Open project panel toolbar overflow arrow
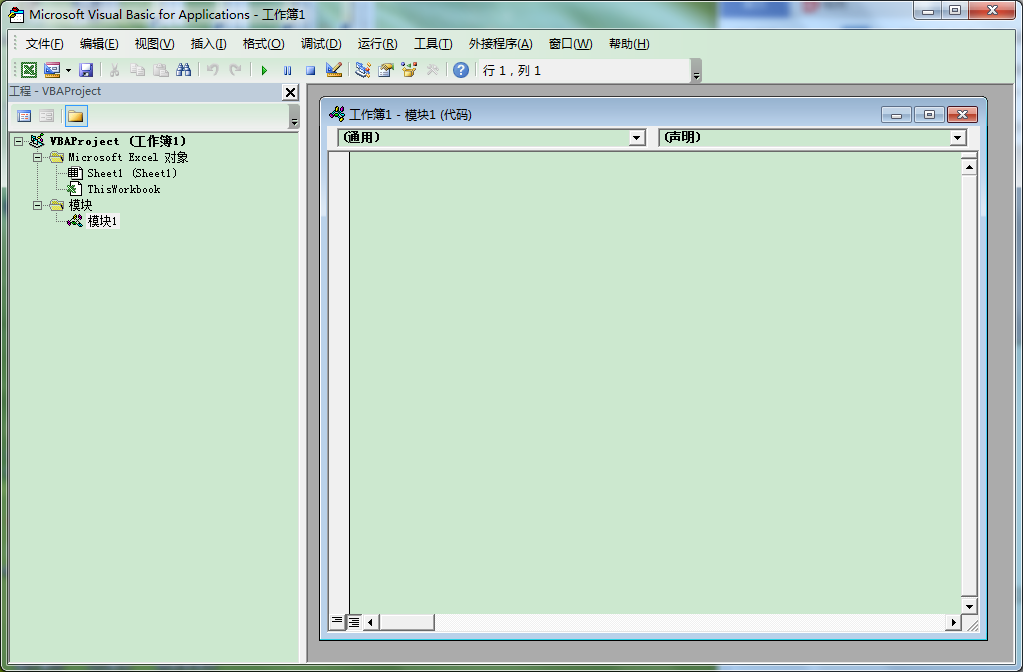Viewport: 1023px width, 672px height. pyautogui.click(x=294, y=117)
